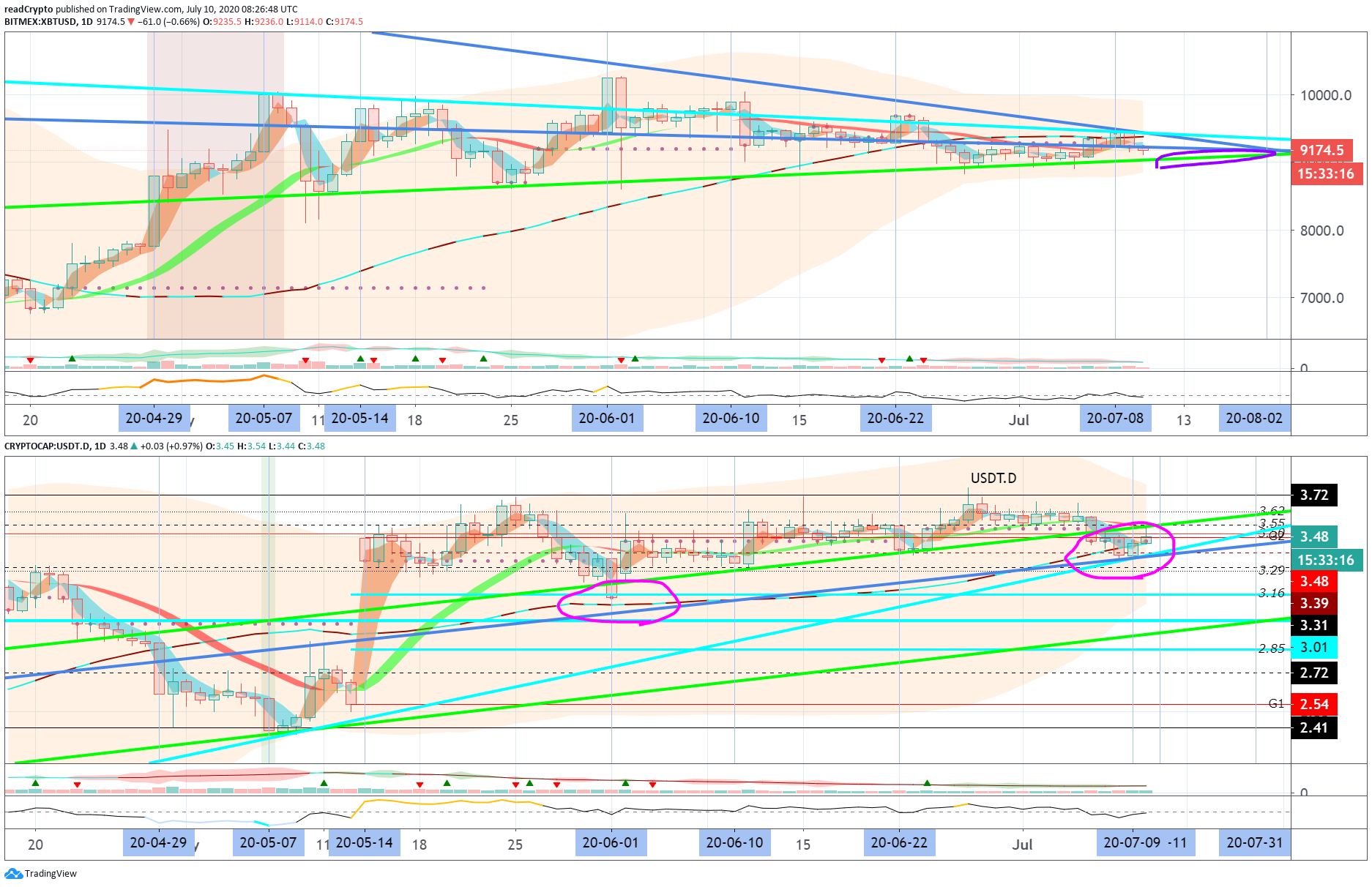Select the black 3.72 price level label
Image resolution: width=1372 pixels, height=887 pixels.
point(1314,495)
